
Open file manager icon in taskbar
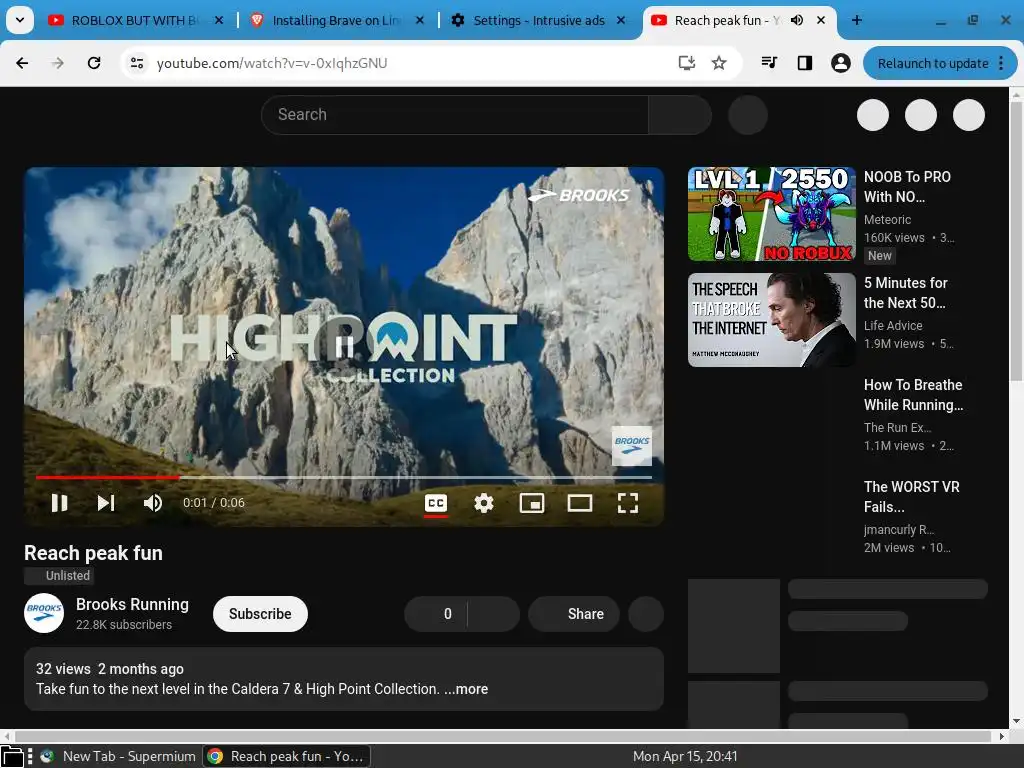[x=12, y=757]
